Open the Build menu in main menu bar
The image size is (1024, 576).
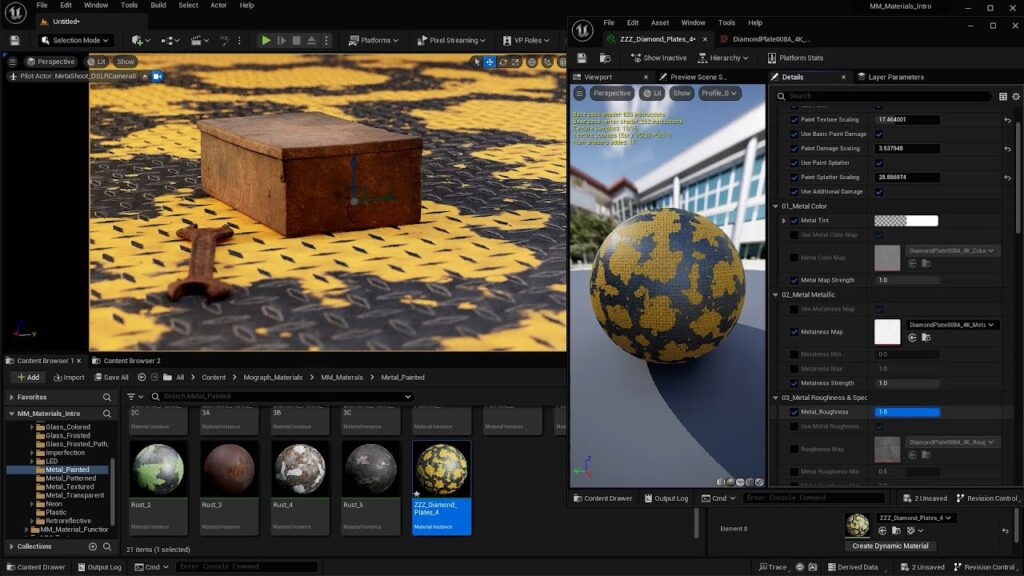point(158,5)
